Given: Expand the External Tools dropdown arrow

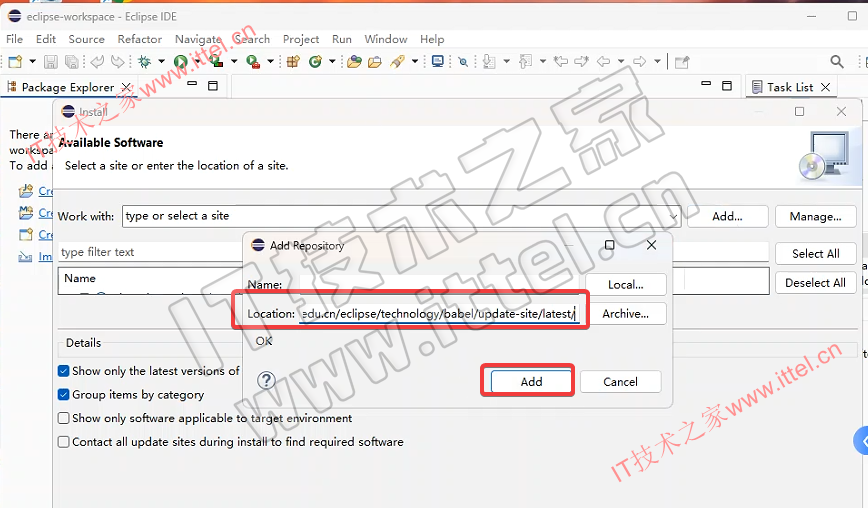Looking at the screenshot, I should [270, 61].
